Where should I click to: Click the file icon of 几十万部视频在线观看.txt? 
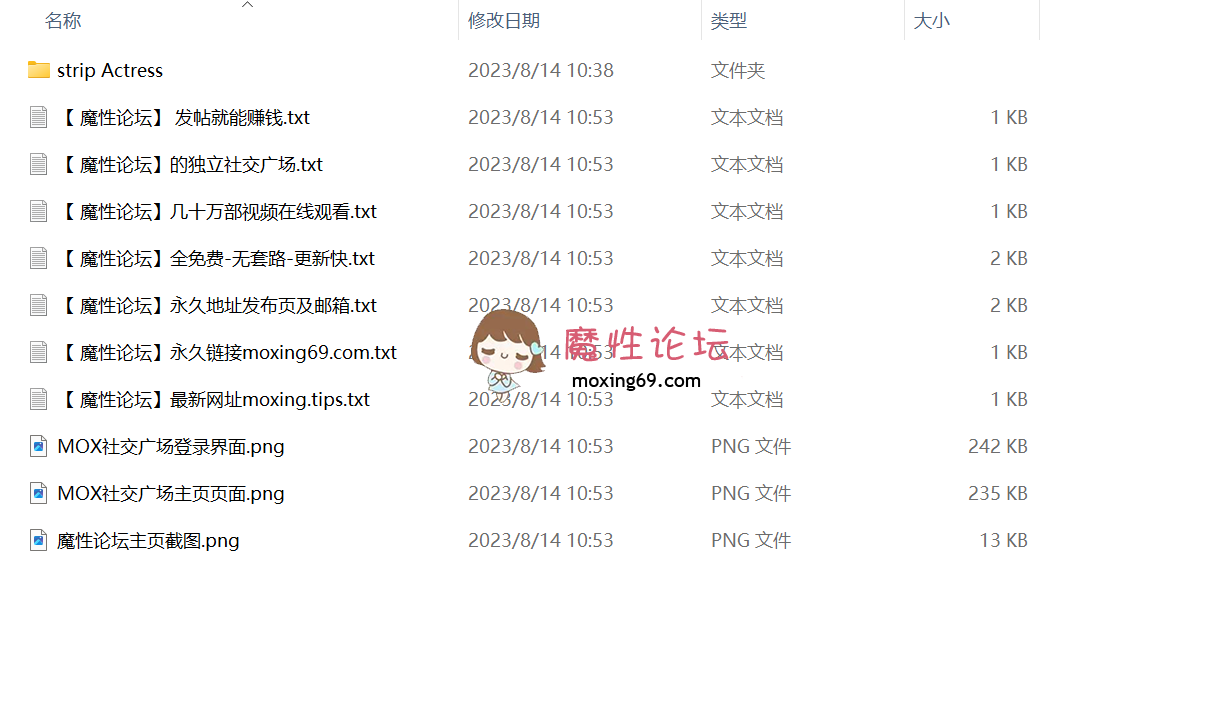(39, 211)
